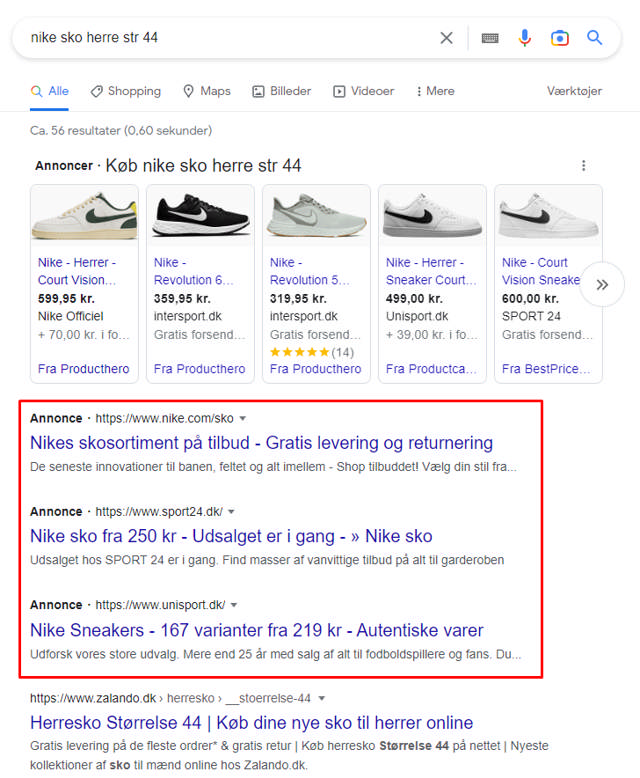The height and width of the screenshot is (778, 640).
Task: Open the three-dot menu beside Annoncer heading
Action: coord(583,165)
